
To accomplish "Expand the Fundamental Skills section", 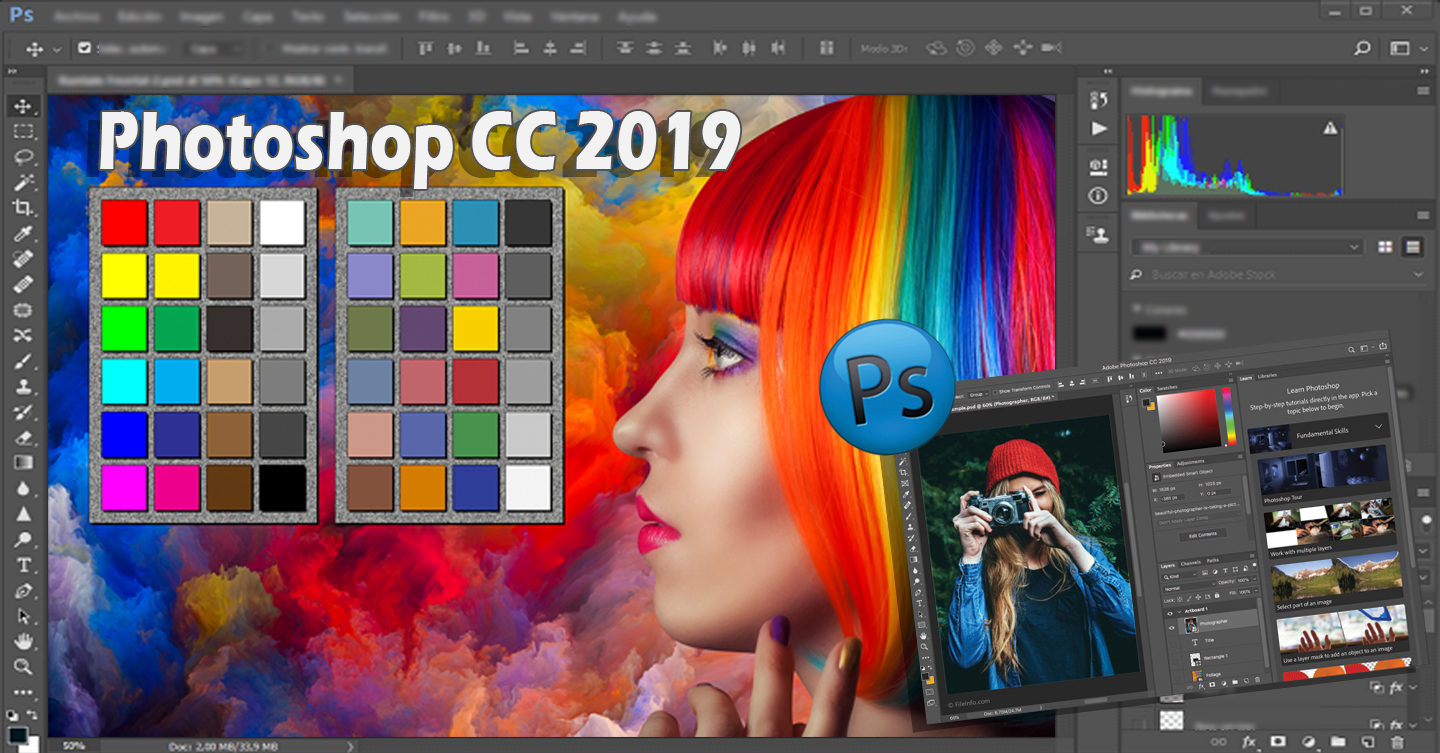I will click(1379, 427).
